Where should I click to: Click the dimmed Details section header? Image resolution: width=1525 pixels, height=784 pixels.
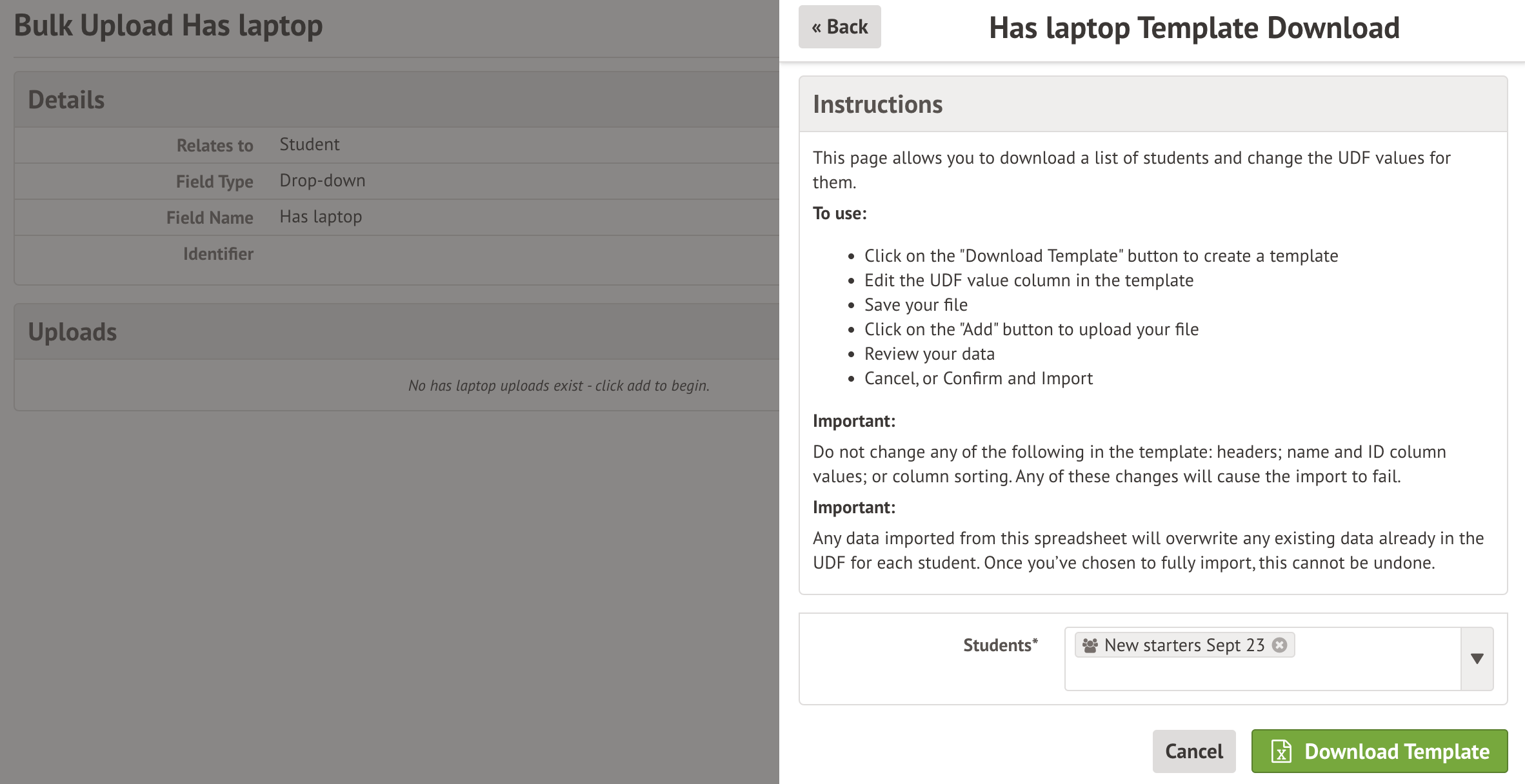pos(66,100)
